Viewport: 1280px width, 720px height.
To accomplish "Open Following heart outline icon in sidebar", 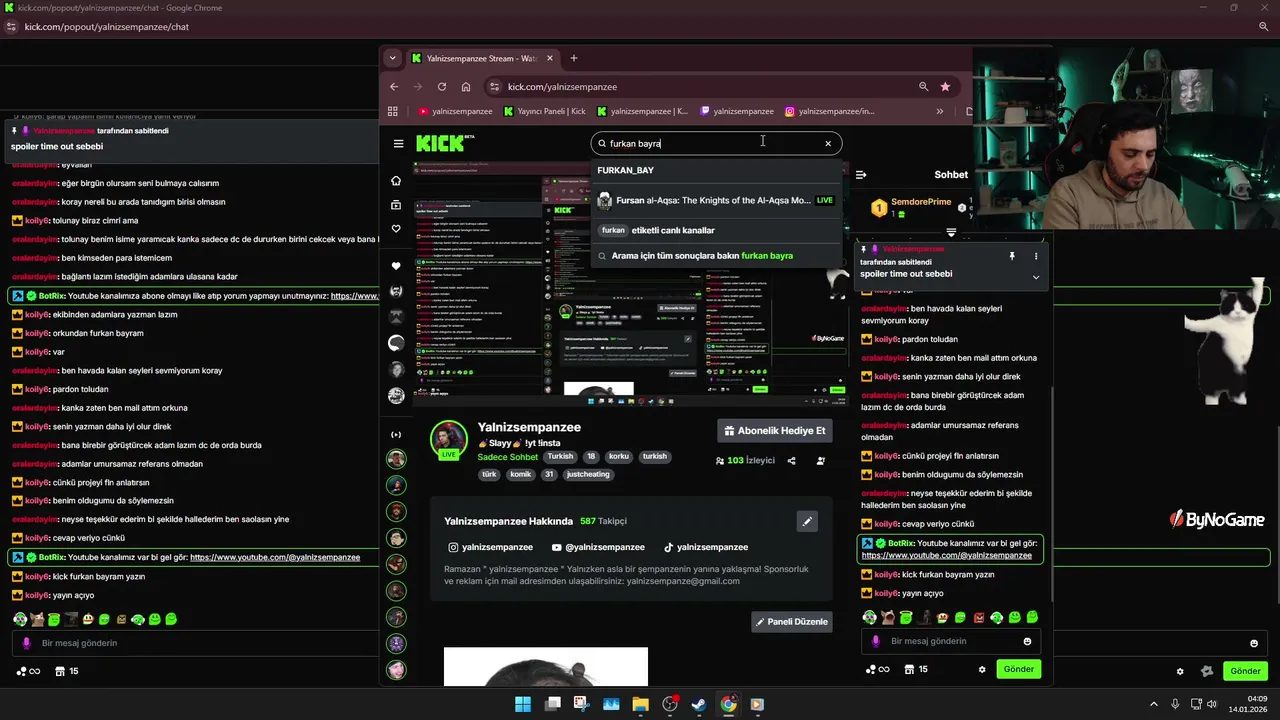I will (396, 229).
